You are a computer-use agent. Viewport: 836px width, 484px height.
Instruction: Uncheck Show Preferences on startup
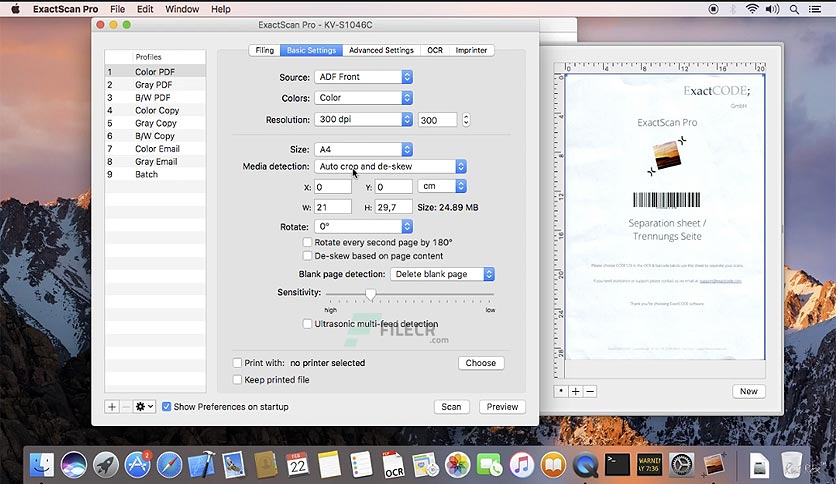click(x=166, y=407)
